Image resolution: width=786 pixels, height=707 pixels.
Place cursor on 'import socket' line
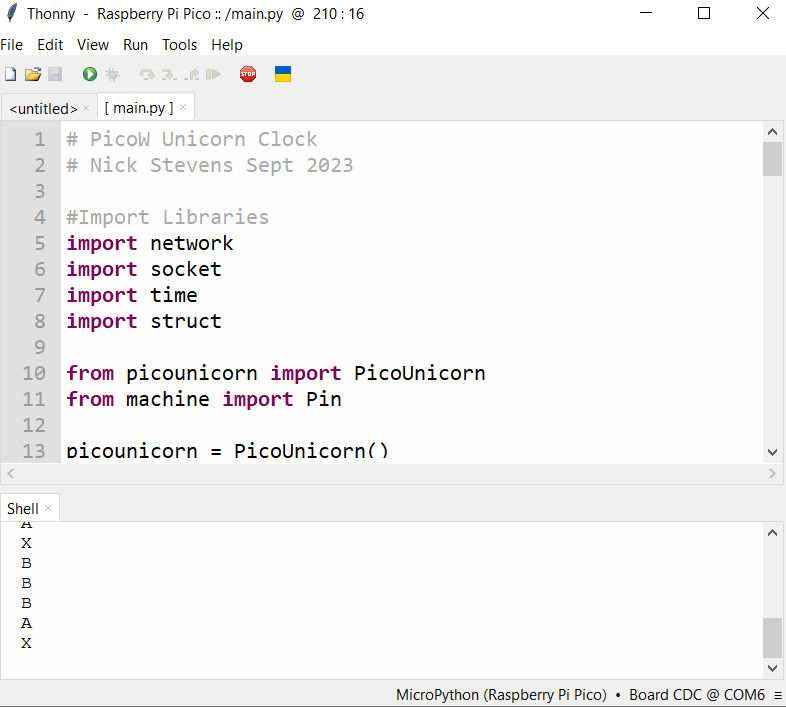point(144,269)
